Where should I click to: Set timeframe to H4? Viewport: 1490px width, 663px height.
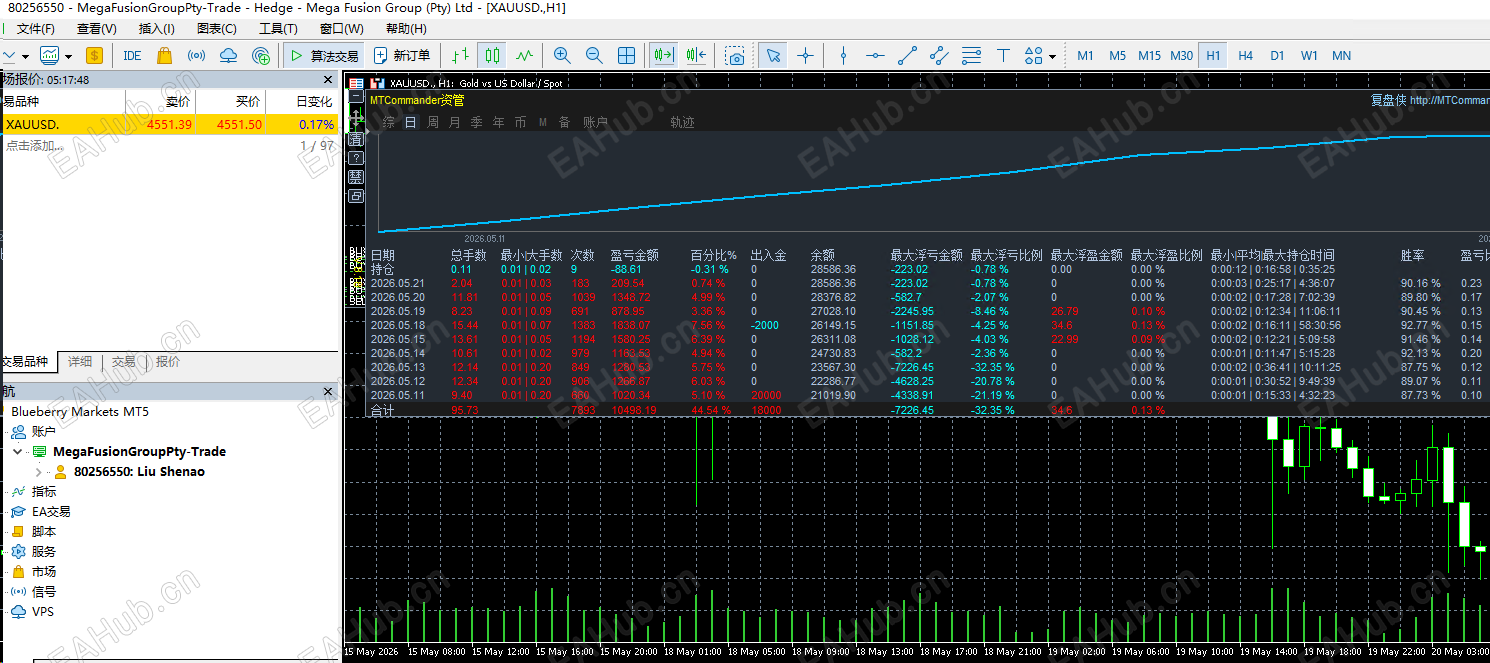[x=1245, y=56]
